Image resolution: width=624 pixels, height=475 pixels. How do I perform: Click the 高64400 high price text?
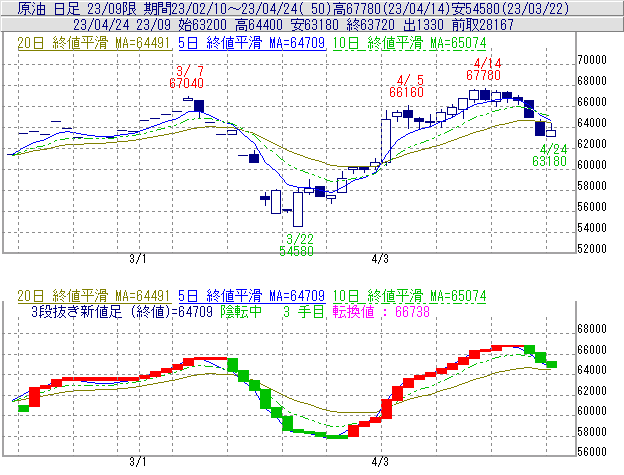tap(259, 25)
